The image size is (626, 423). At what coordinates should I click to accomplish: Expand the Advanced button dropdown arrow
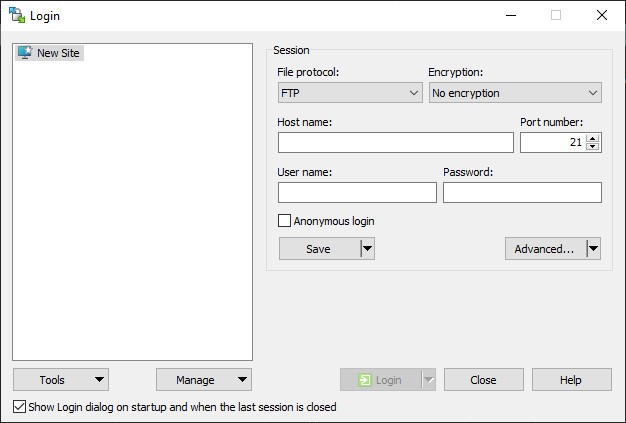pyautogui.click(x=593, y=249)
